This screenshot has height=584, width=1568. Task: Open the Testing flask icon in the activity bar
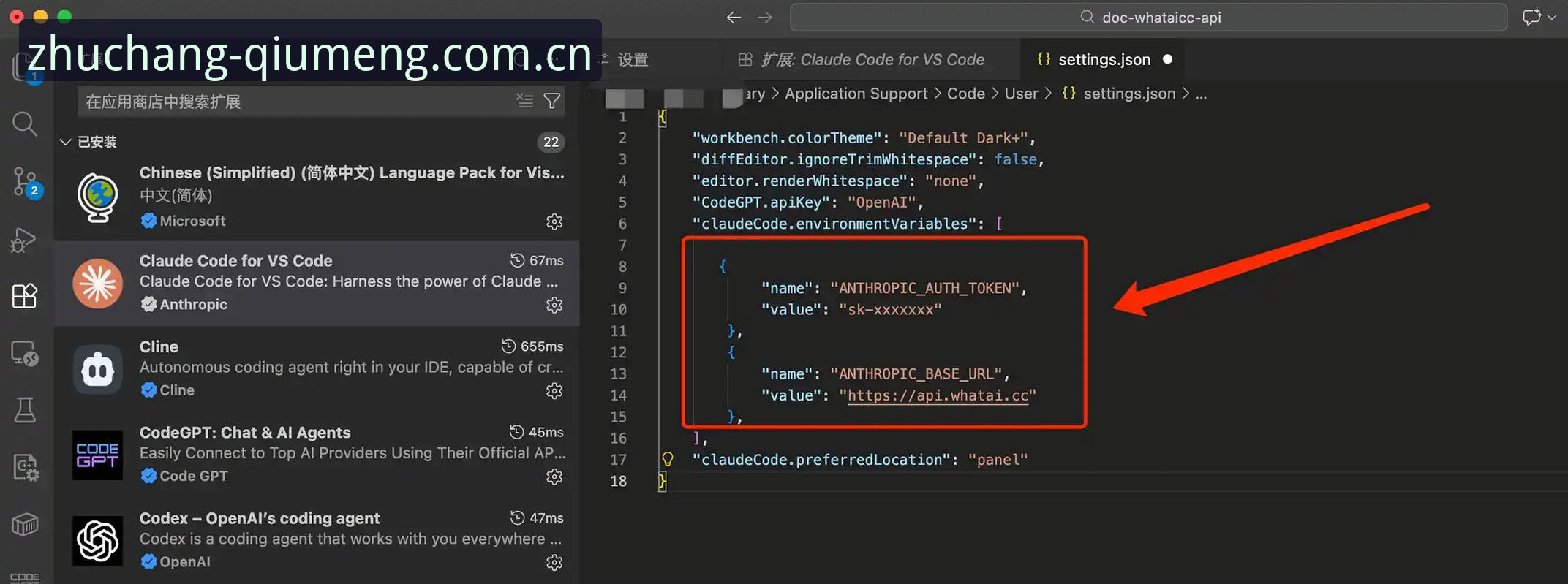25,410
